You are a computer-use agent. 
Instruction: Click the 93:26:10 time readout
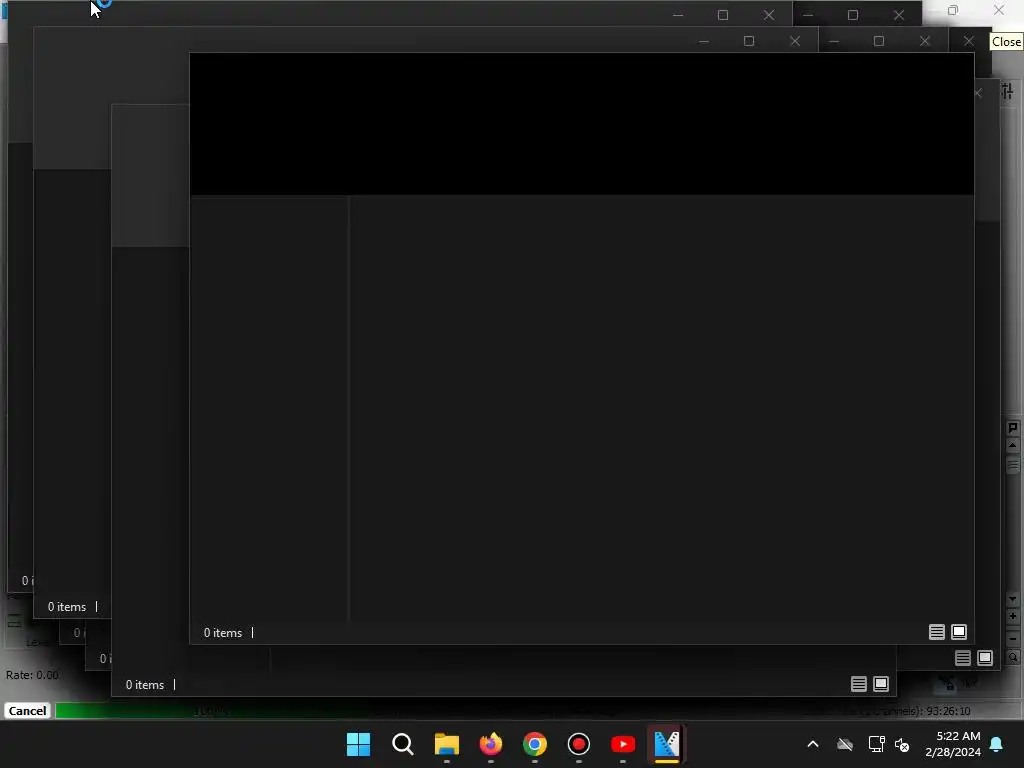948,711
